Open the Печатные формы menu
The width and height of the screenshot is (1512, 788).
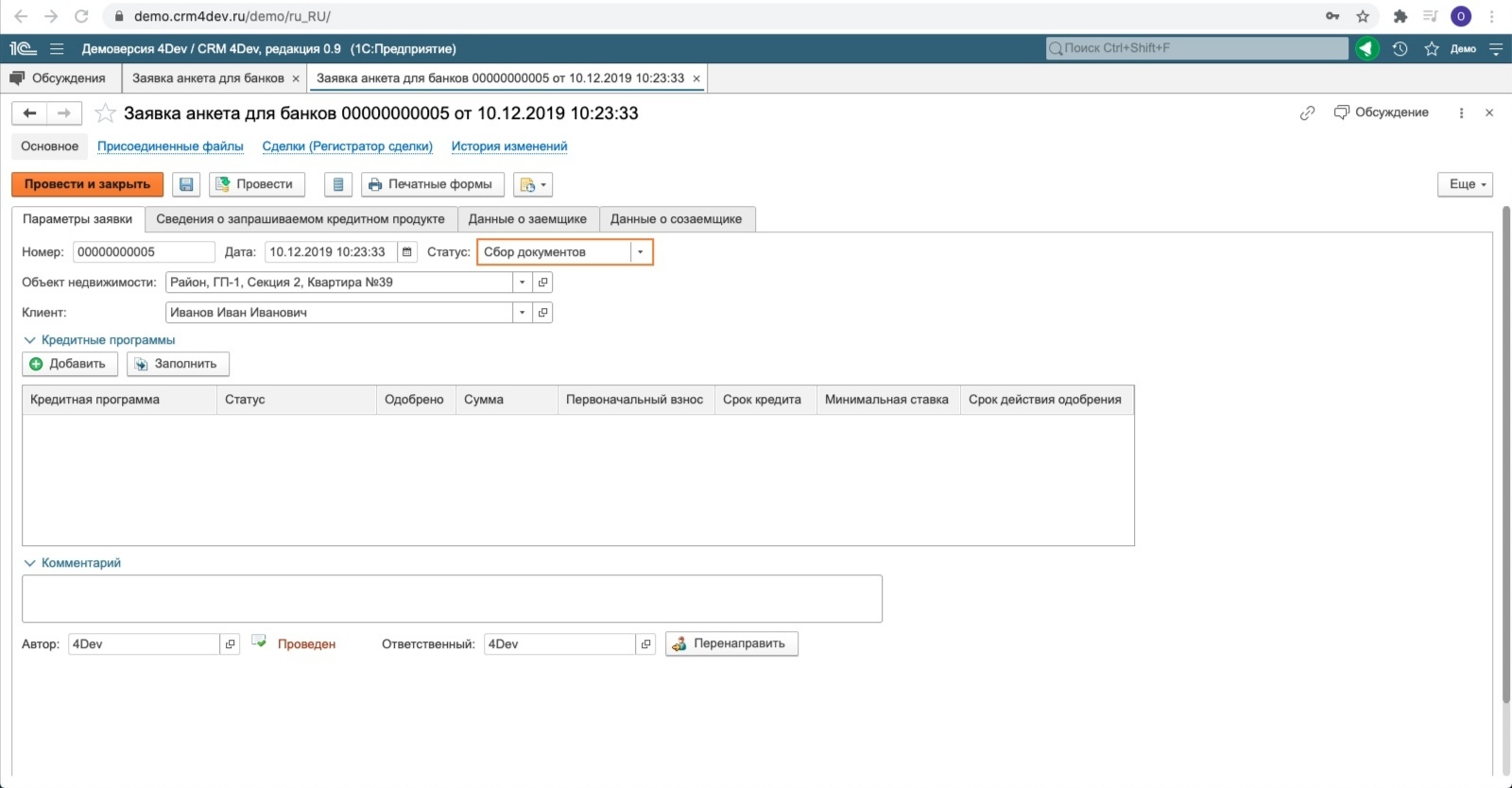pyautogui.click(x=433, y=184)
